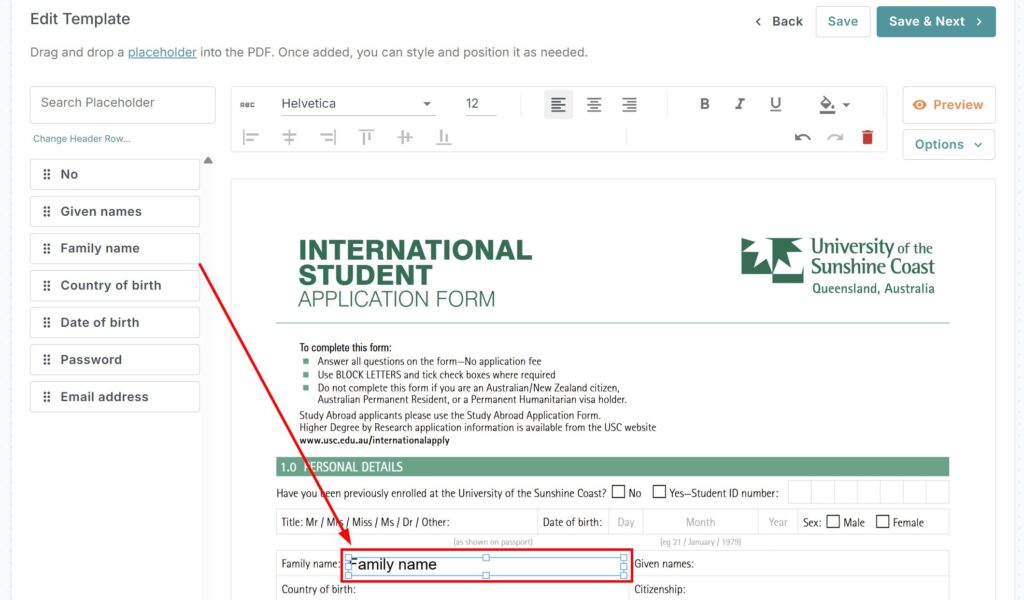Image resolution: width=1024 pixels, height=600 pixels.
Task: Apply italic formatting
Action: 740,104
